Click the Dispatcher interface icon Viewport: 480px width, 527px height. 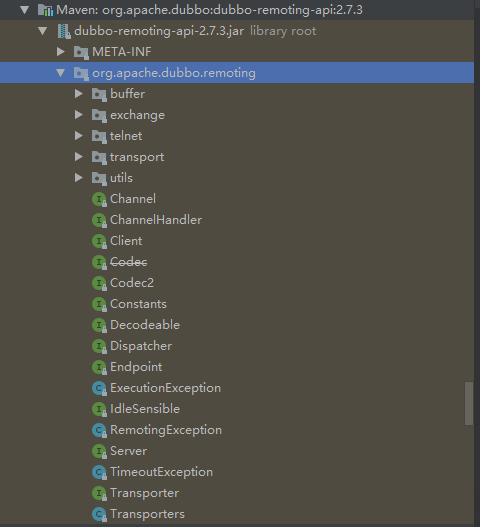[x=99, y=346]
